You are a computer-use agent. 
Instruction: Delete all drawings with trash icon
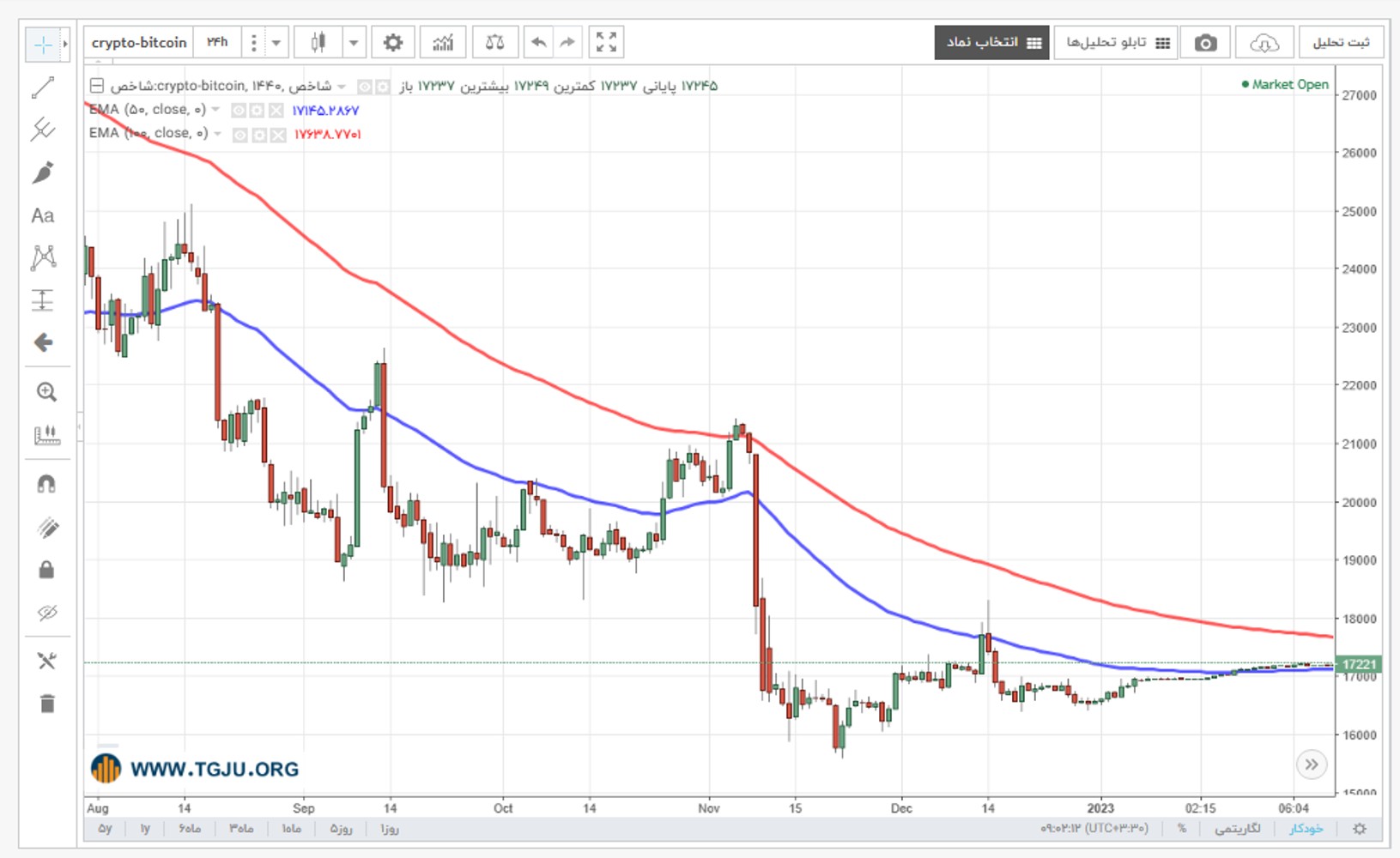[47, 704]
